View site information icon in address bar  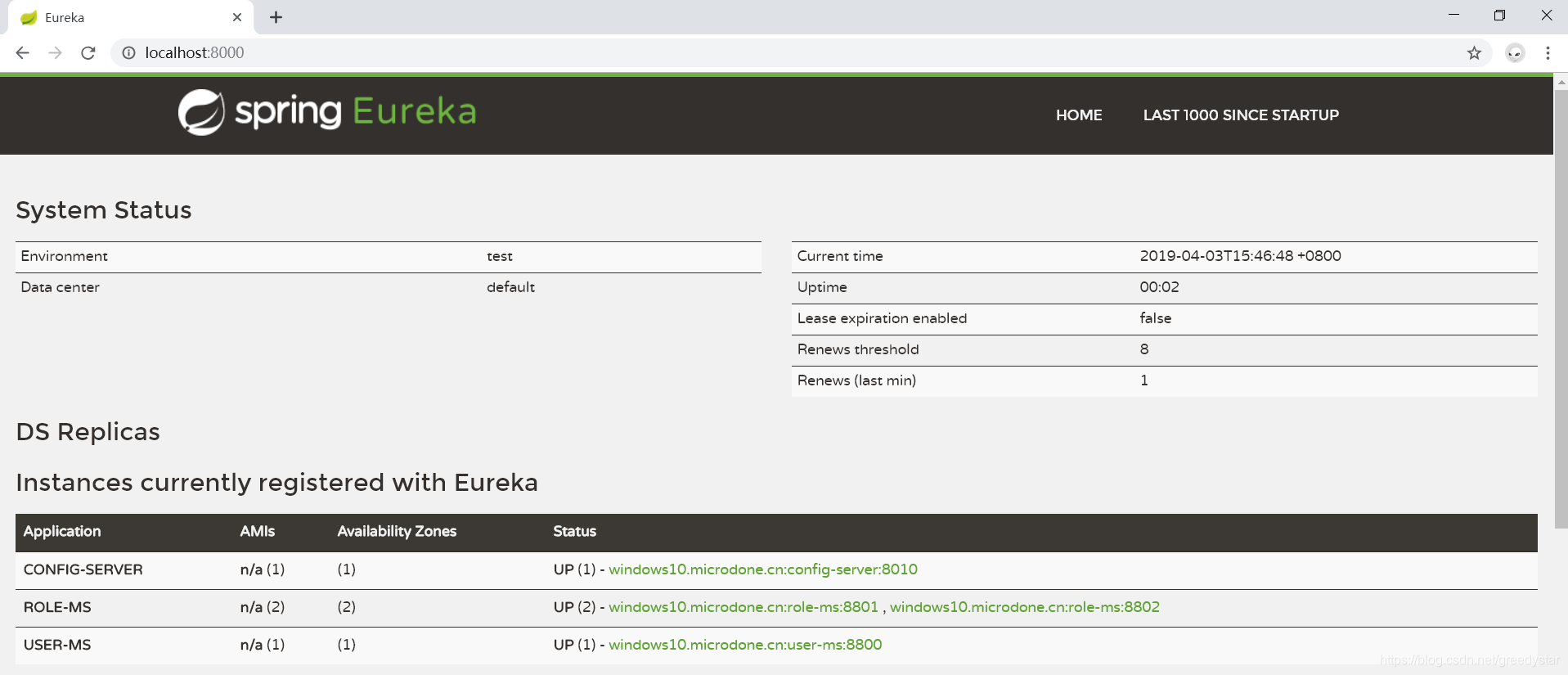[x=128, y=53]
